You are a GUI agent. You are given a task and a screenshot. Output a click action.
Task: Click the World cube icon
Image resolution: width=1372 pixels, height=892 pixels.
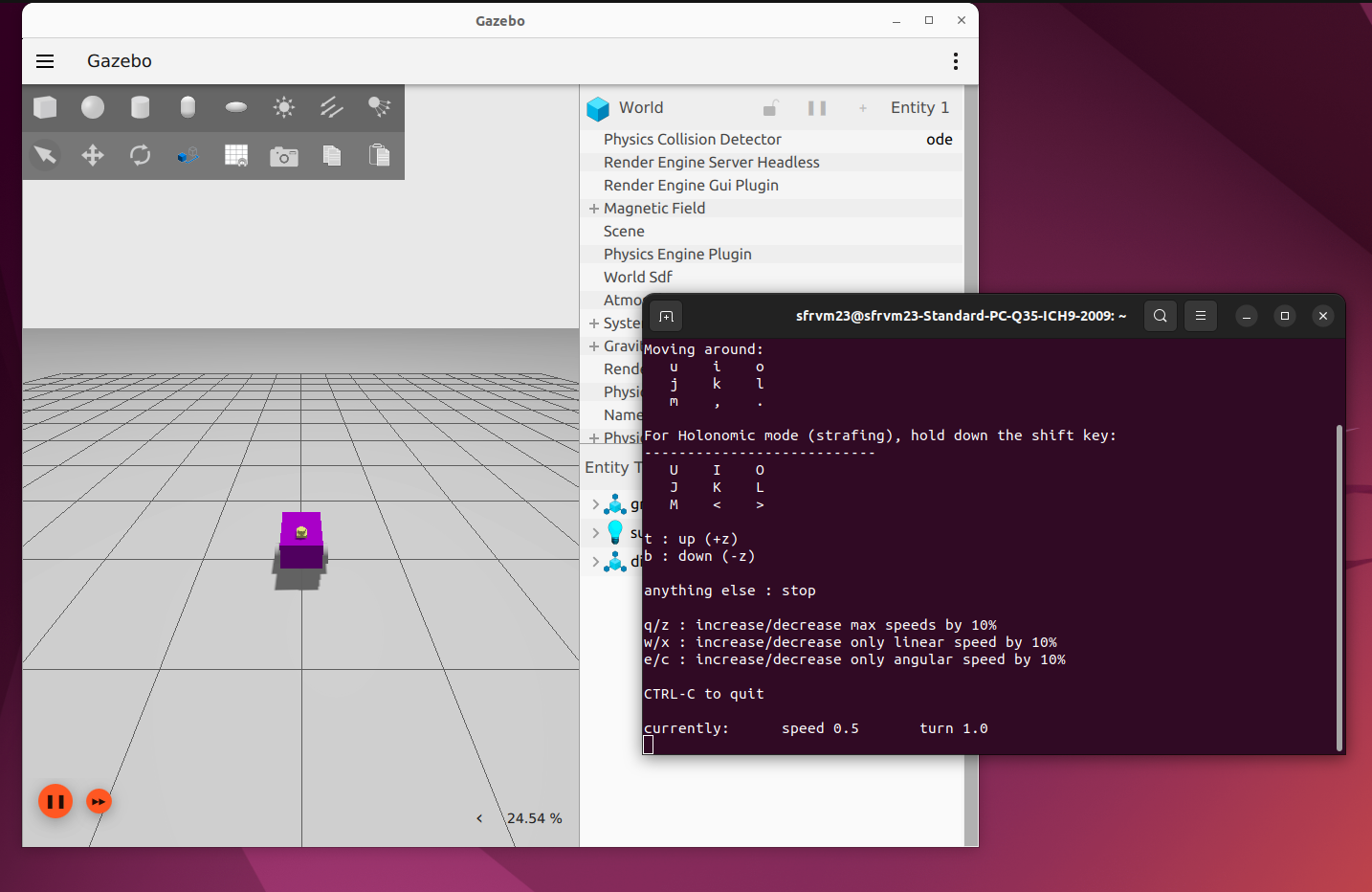click(x=598, y=109)
